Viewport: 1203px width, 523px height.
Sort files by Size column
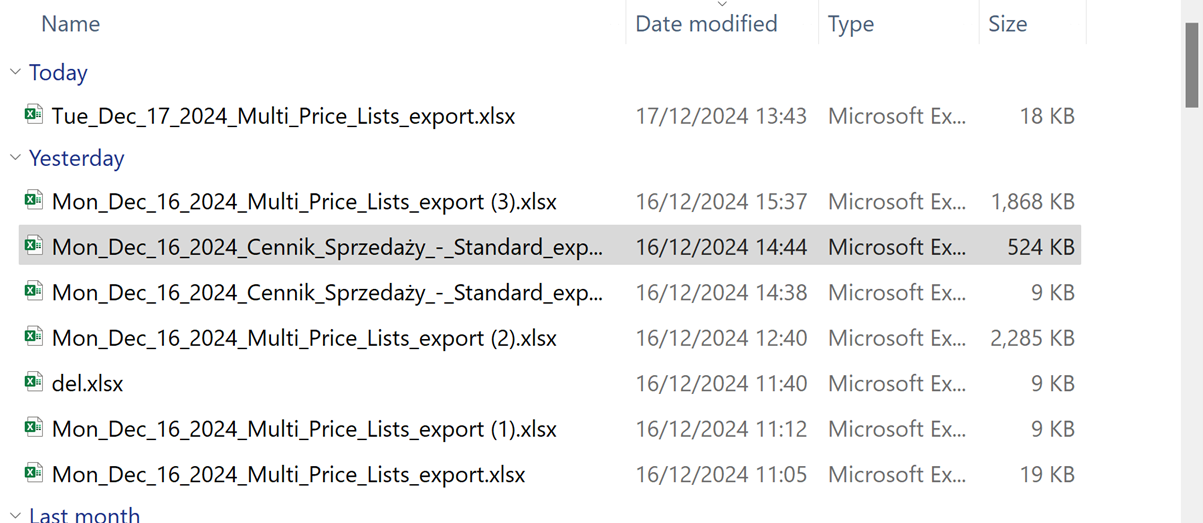click(x=1007, y=24)
